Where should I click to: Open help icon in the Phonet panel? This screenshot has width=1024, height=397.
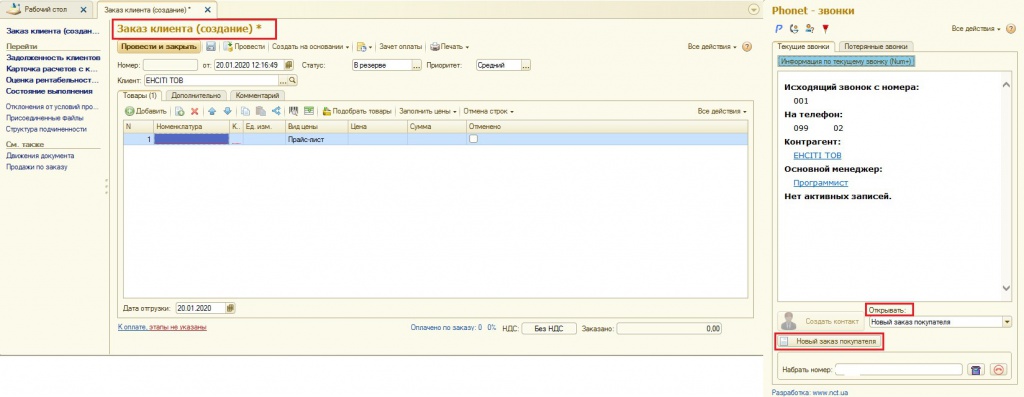[x=1012, y=29]
